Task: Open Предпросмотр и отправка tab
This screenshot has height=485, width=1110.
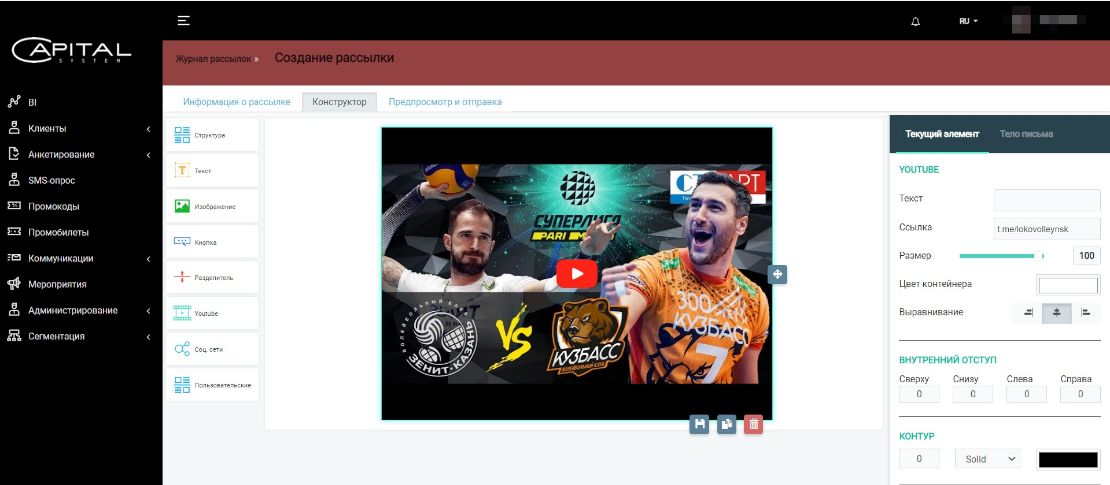Action: 445,102
